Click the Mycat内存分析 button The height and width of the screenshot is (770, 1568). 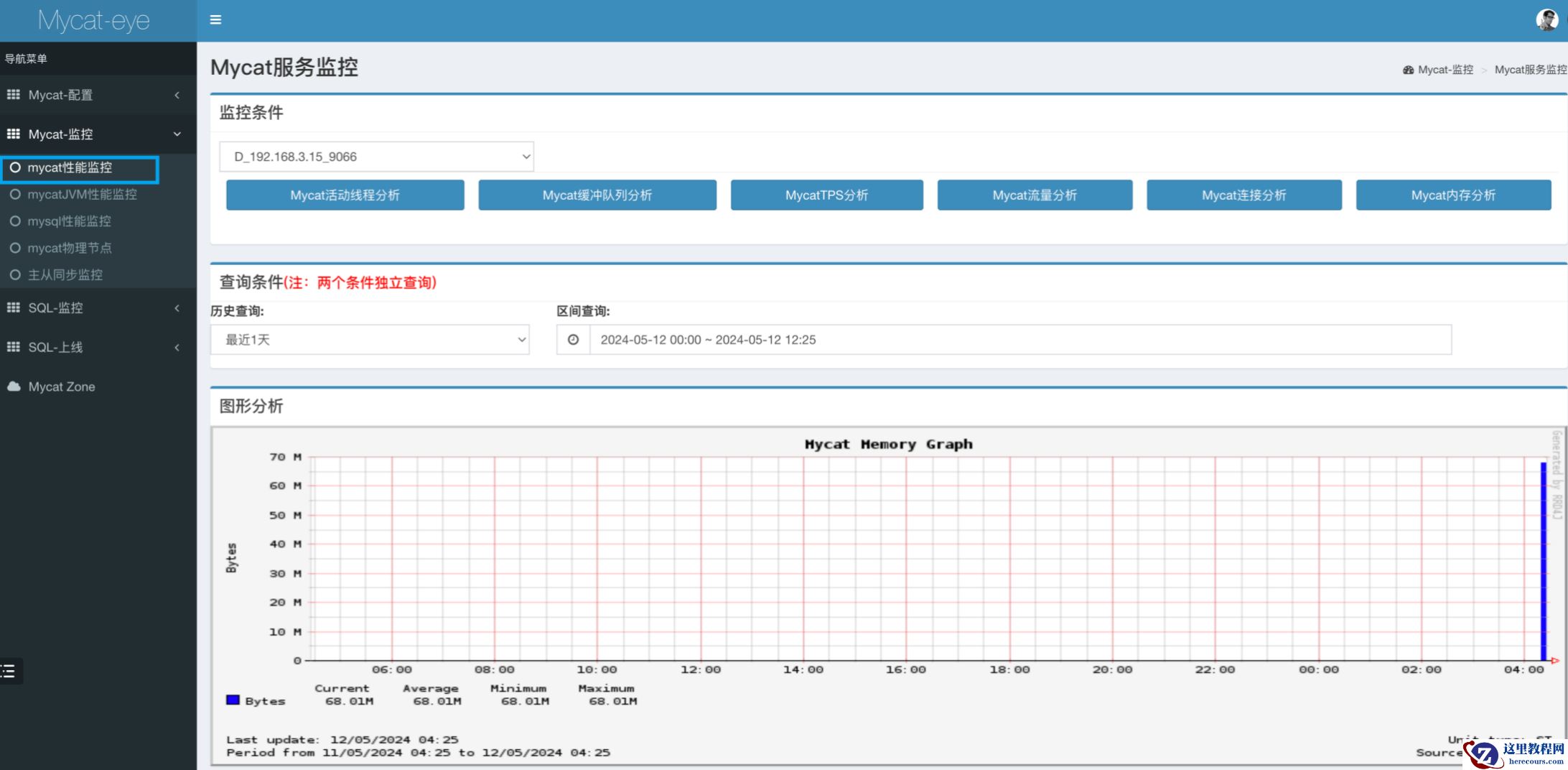tap(1453, 195)
